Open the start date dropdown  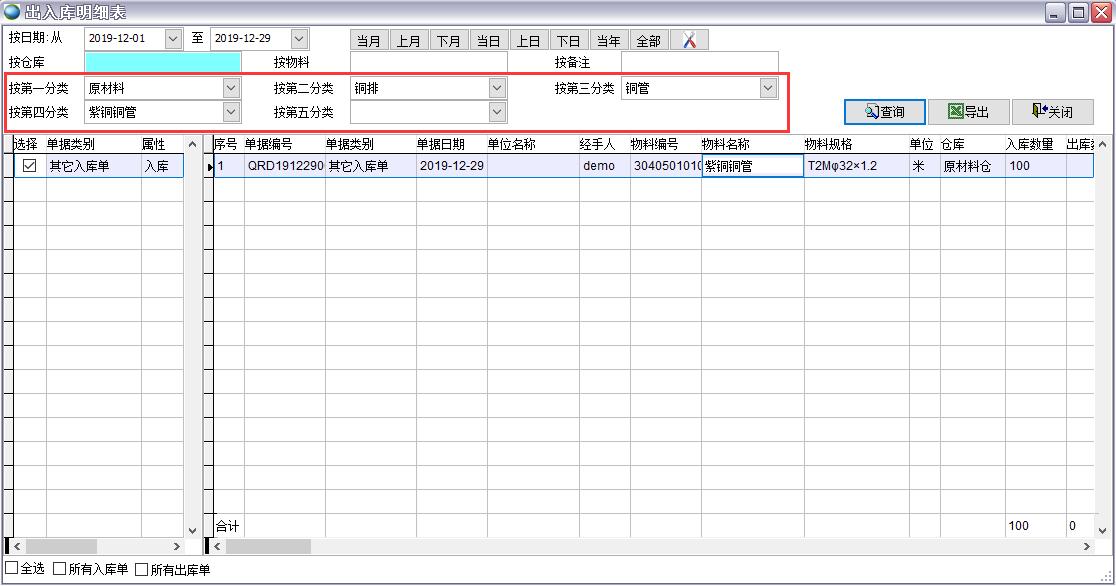pos(173,38)
